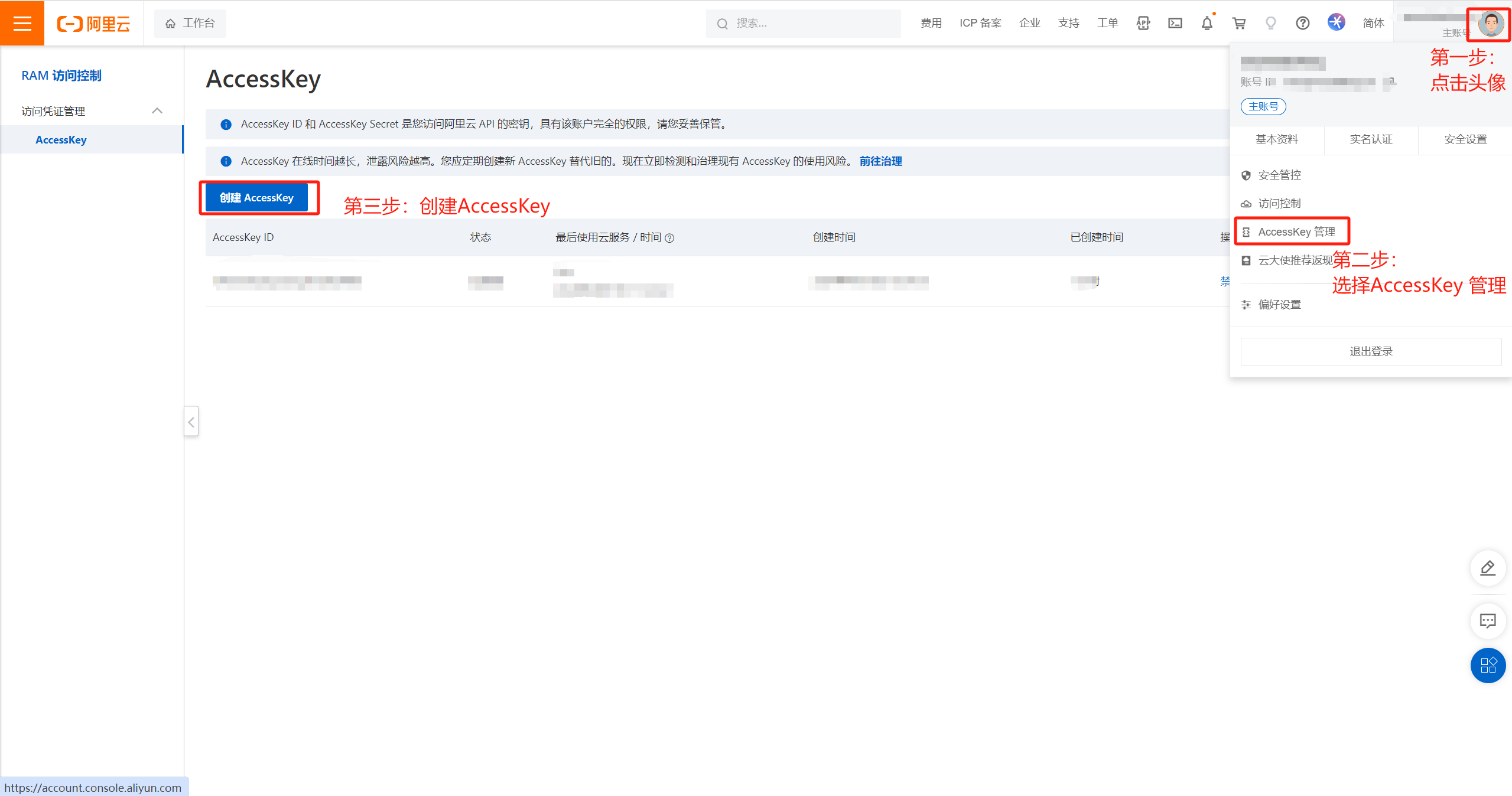Open the 企业 menu
1512x796 pixels.
(x=1029, y=23)
